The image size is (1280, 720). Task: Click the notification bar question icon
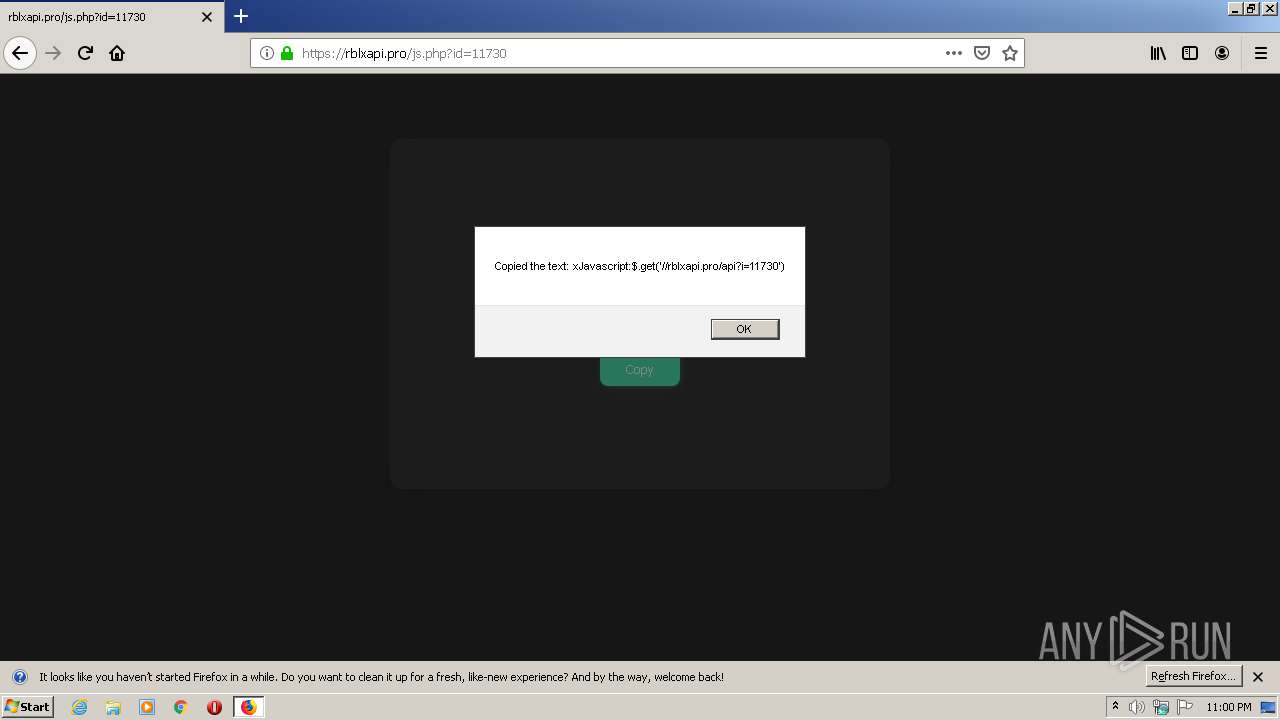point(19,677)
